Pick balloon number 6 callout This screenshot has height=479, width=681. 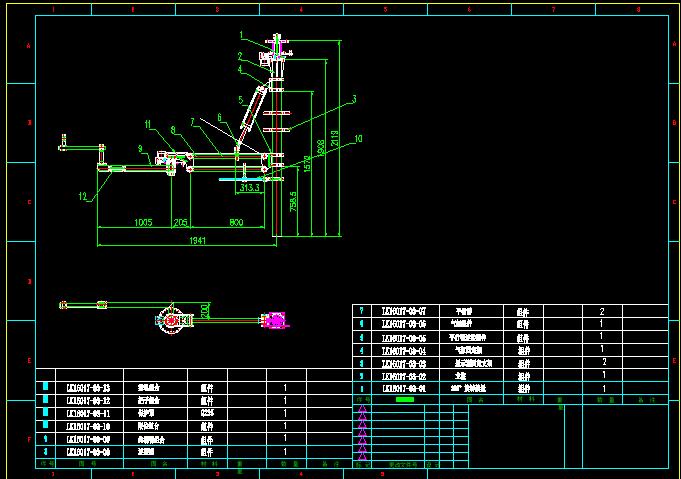point(219,117)
